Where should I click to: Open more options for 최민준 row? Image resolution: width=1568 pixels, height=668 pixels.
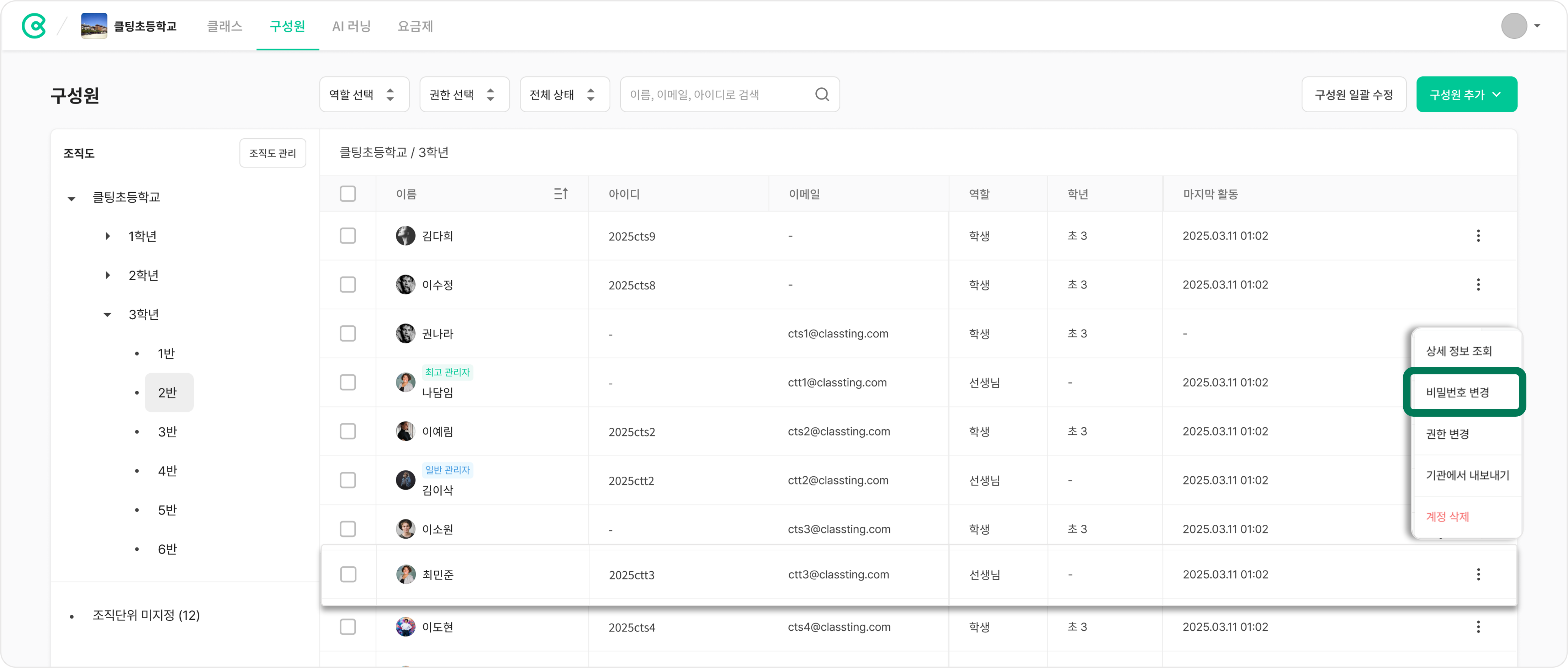pos(1478,574)
